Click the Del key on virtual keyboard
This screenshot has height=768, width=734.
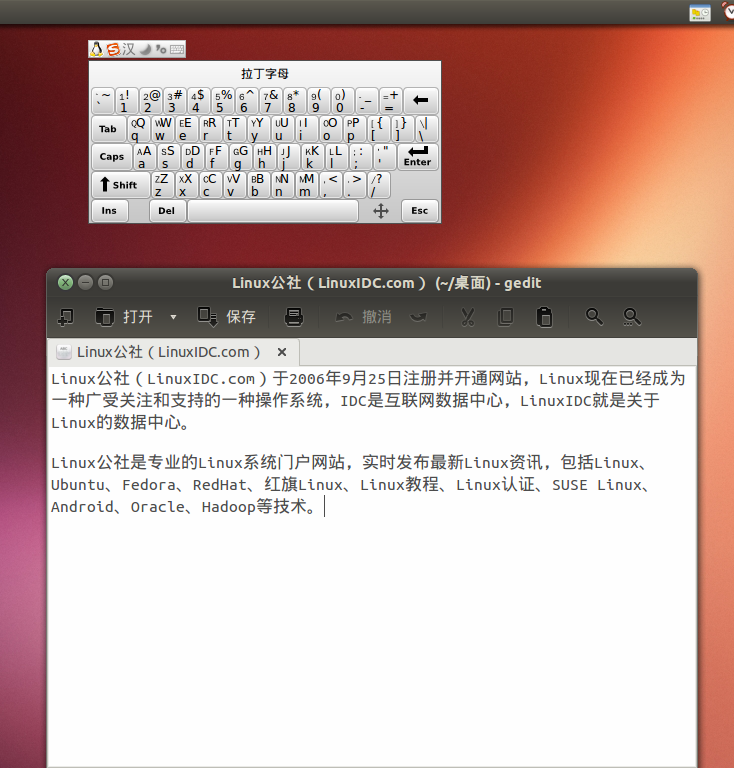167,211
